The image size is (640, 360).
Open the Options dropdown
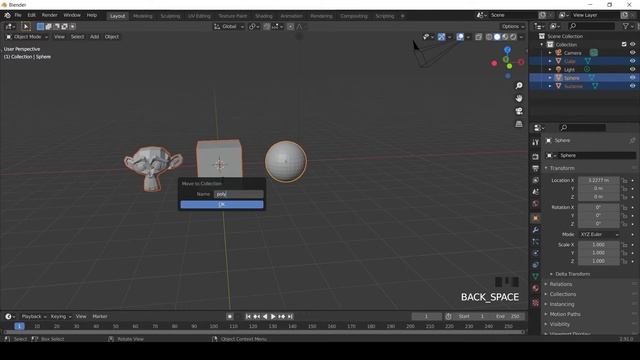[513, 27]
